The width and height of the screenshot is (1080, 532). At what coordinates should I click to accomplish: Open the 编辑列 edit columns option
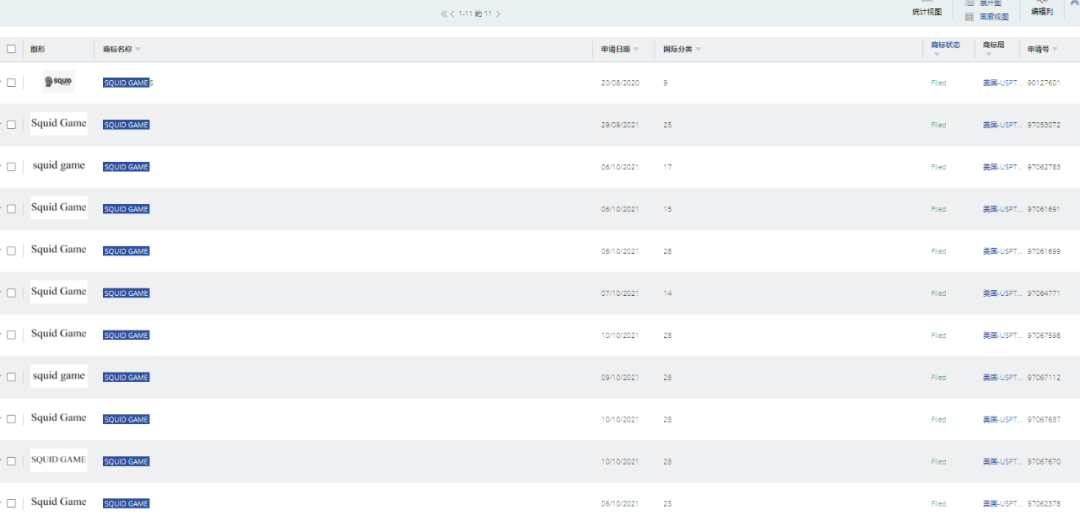(1041, 12)
